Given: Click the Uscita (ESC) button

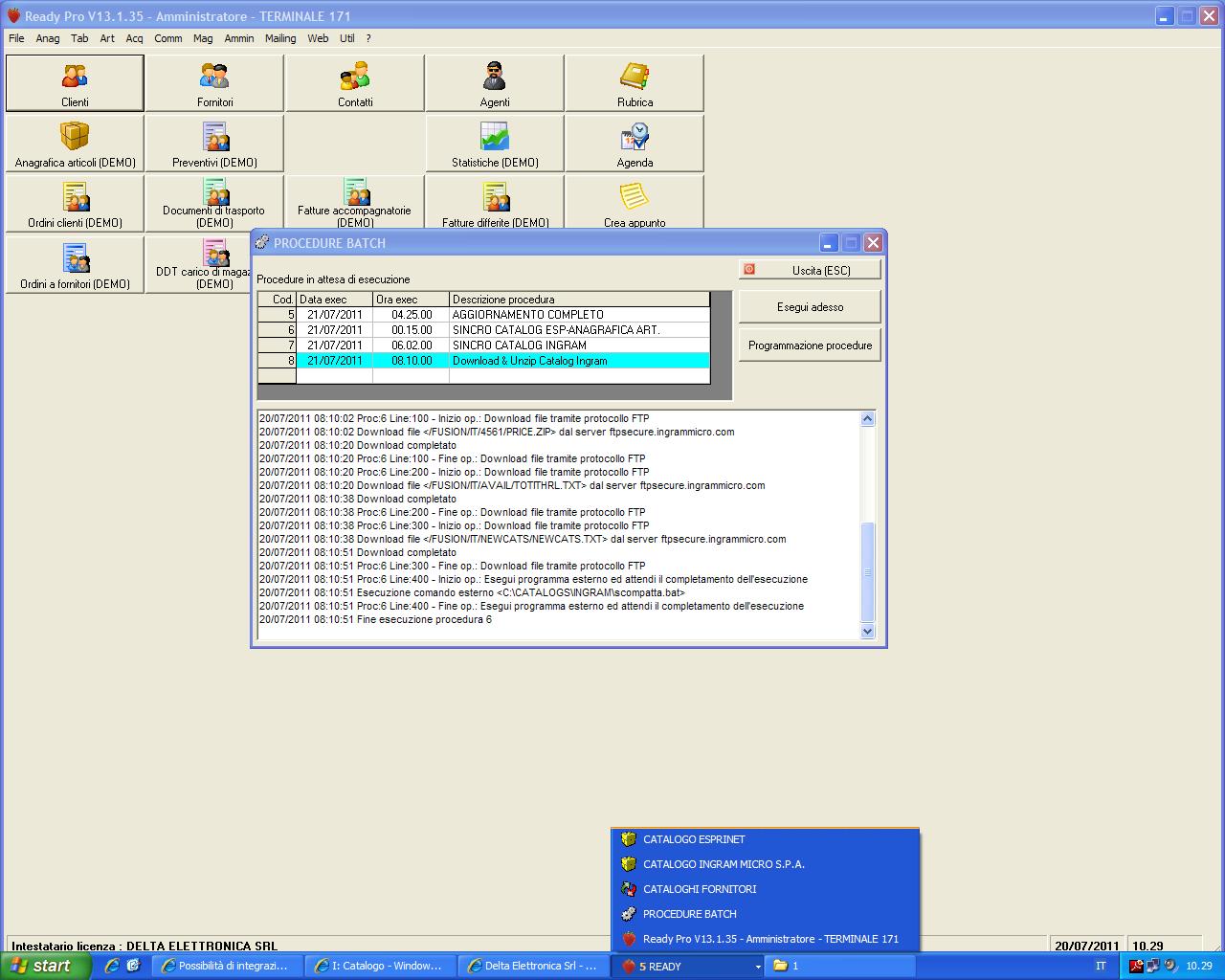Looking at the screenshot, I should point(810,270).
